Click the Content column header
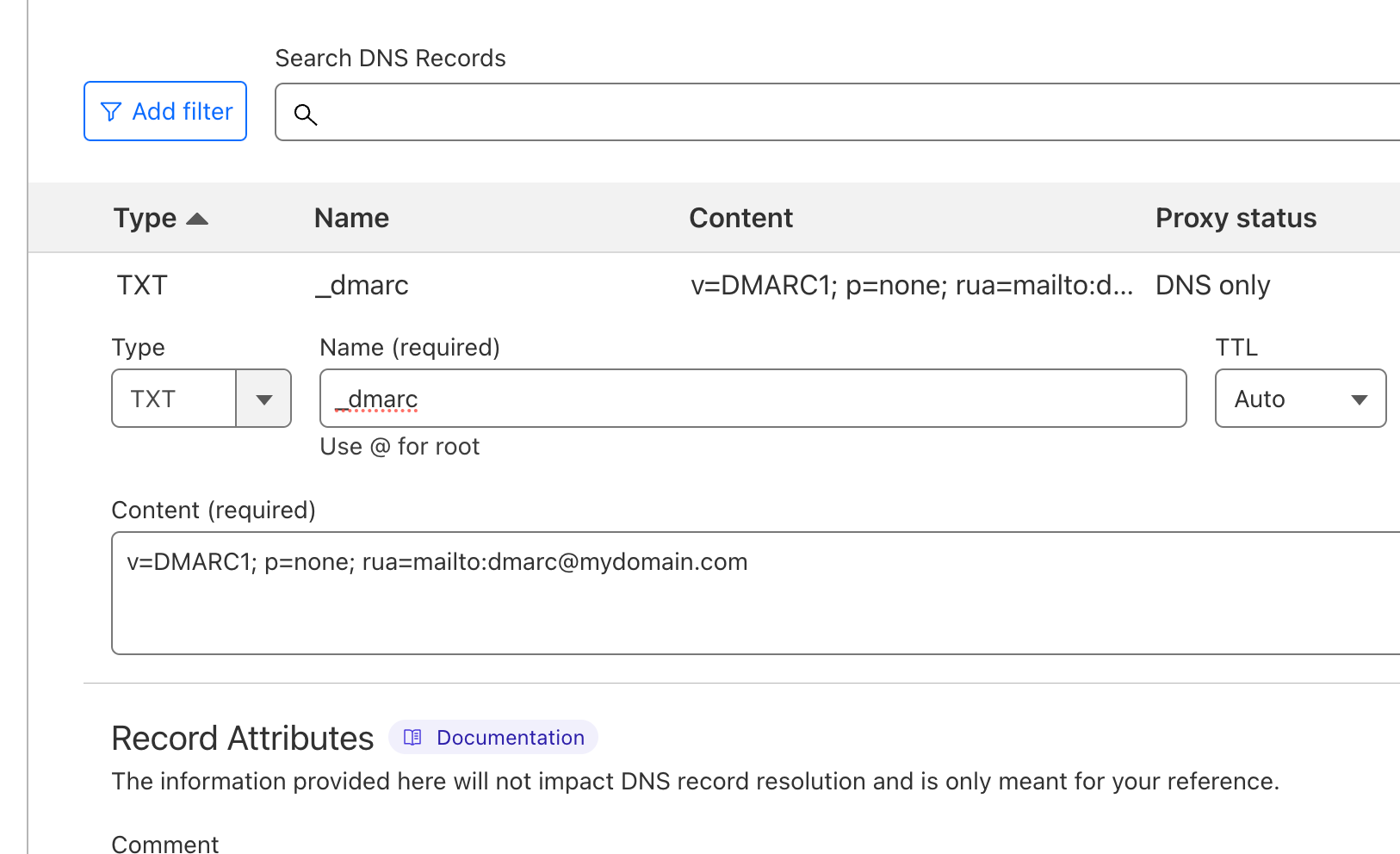The image size is (1400, 854). tap(740, 219)
